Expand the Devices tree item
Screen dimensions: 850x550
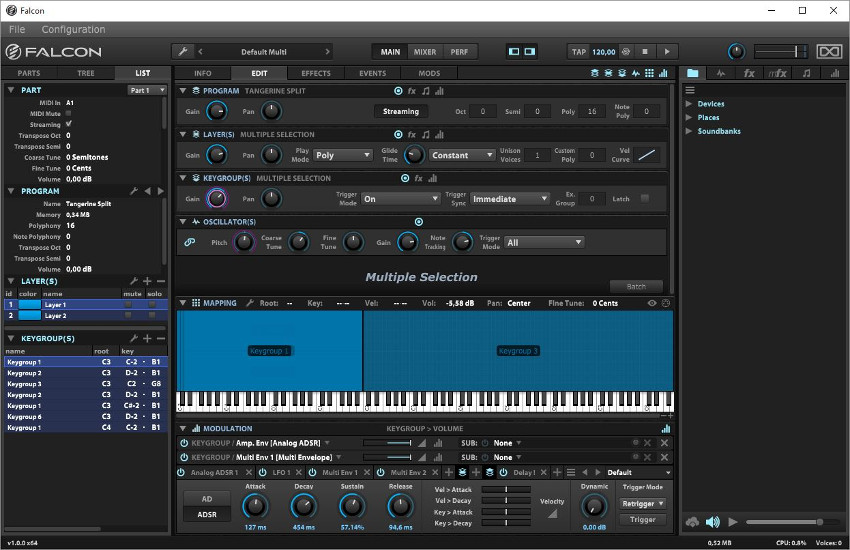point(688,103)
